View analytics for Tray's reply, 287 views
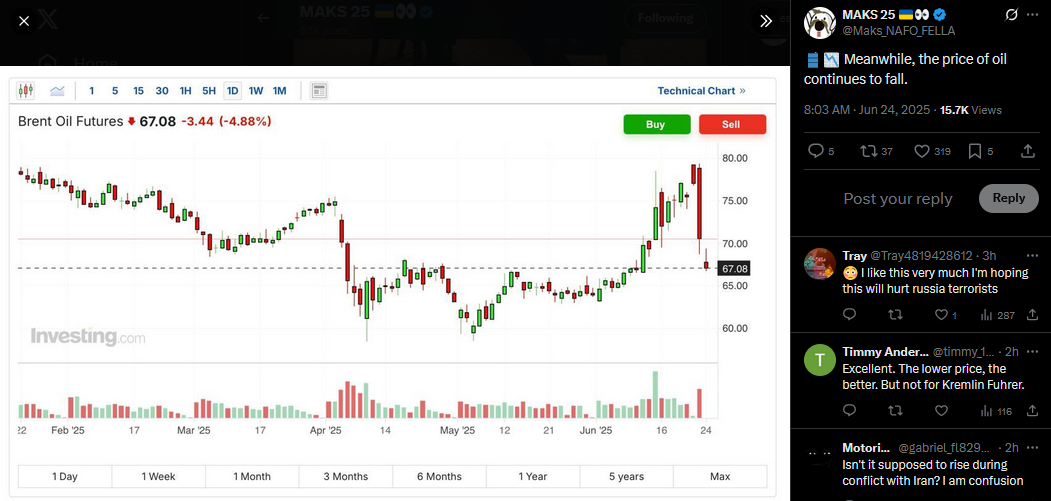The width and height of the screenshot is (1051, 501). [997, 315]
